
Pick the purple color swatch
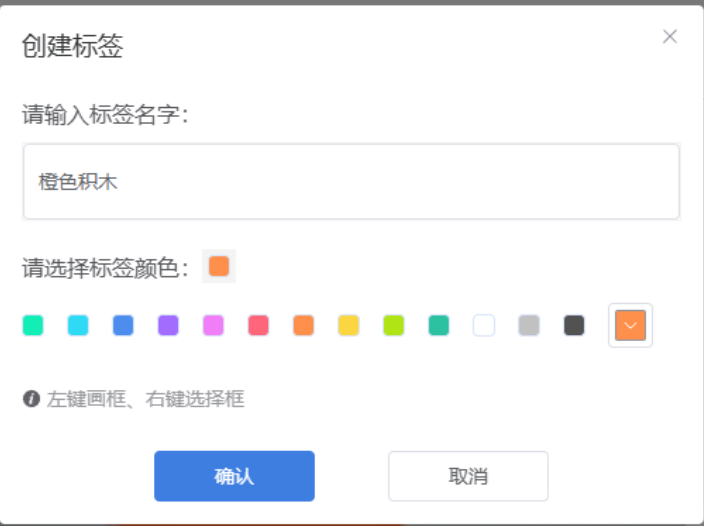coord(168,325)
